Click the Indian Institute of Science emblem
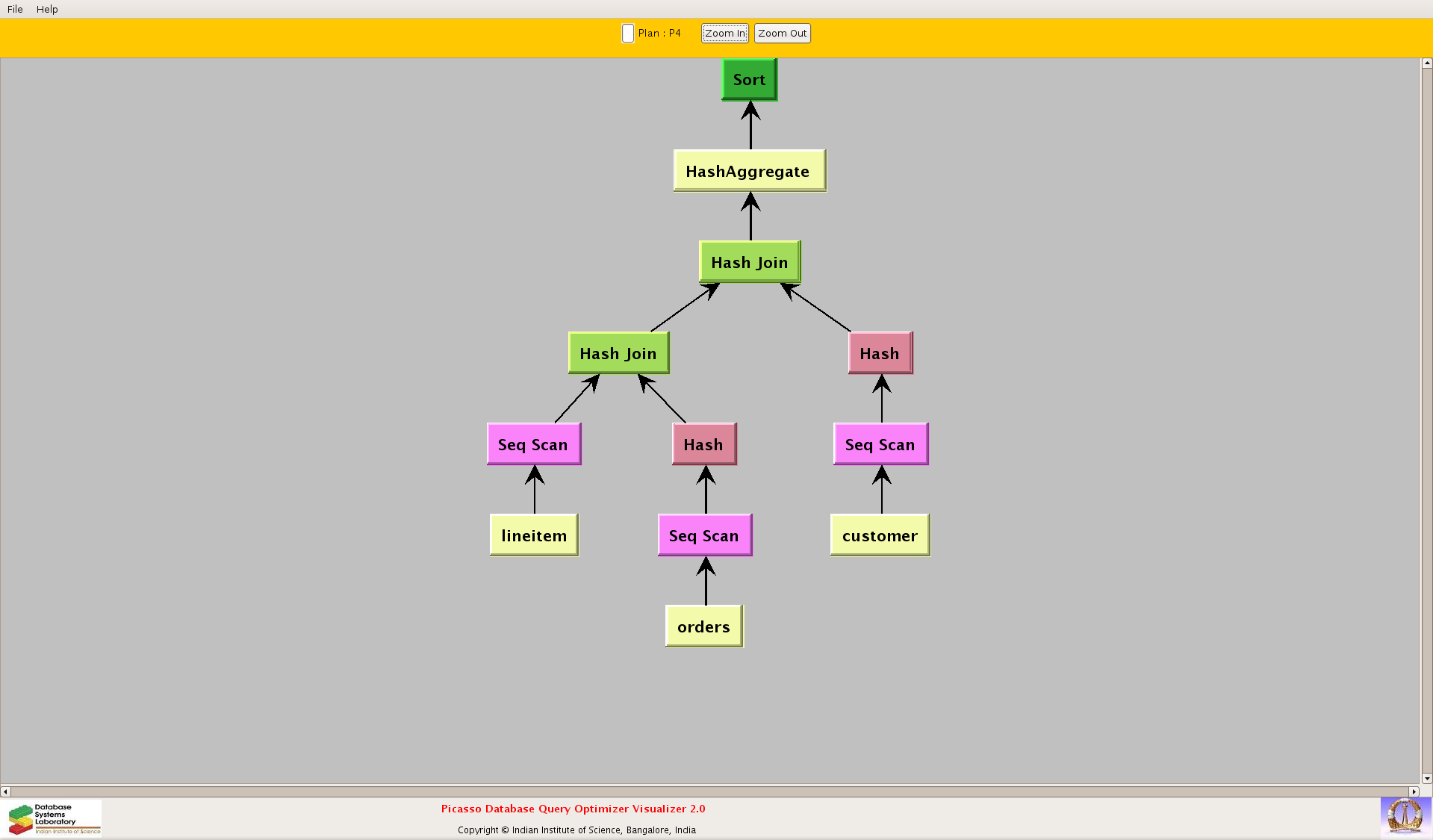The width and height of the screenshot is (1433, 840). [1405, 815]
